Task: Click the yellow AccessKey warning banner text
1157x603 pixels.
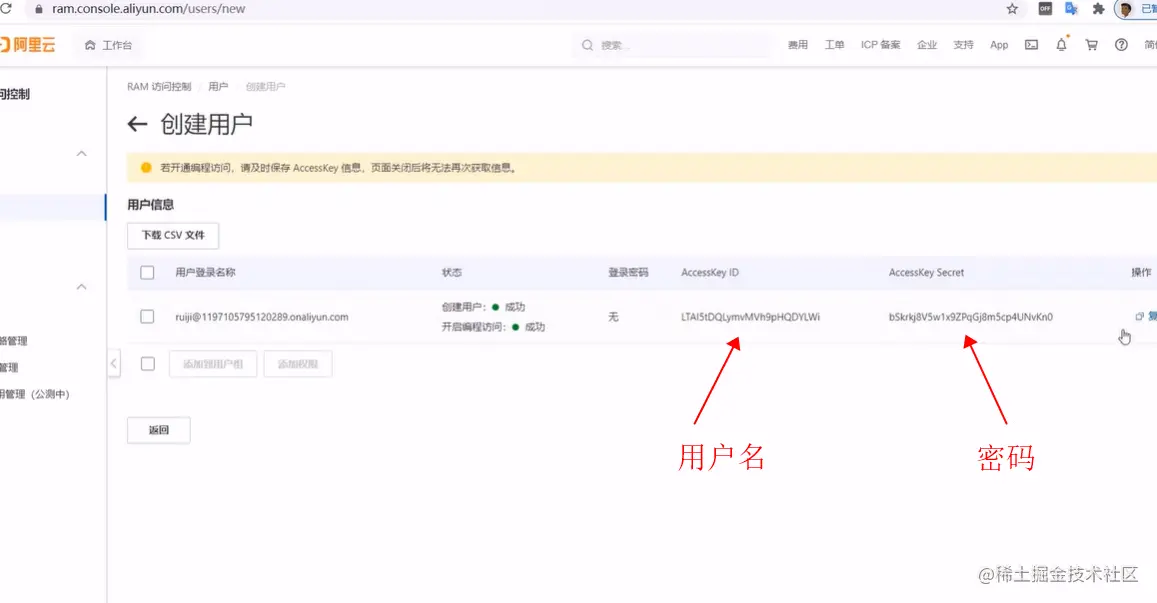Action: pyautogui.click(x=339, y=168)
